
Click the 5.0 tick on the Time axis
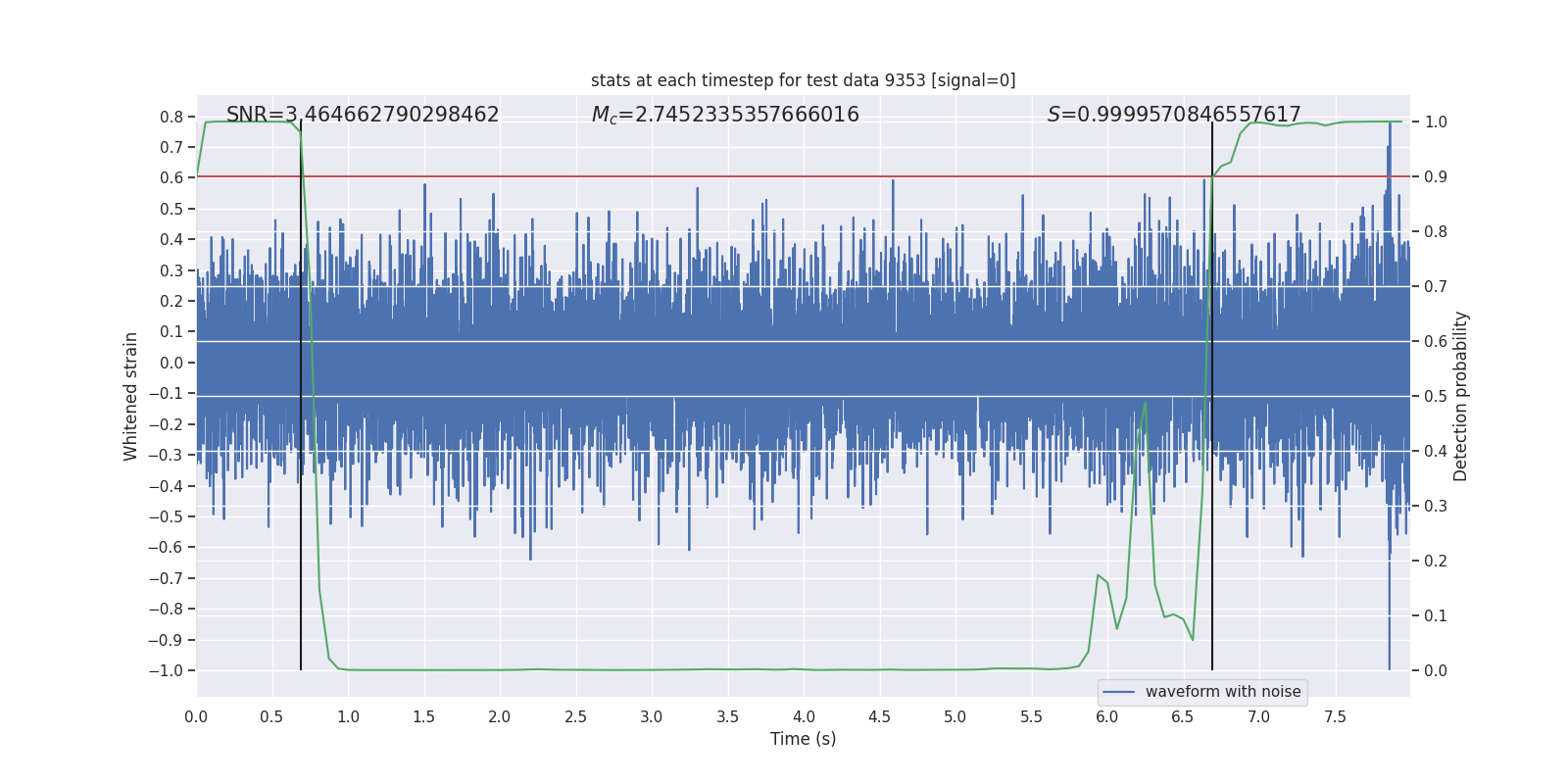point(955,716)
